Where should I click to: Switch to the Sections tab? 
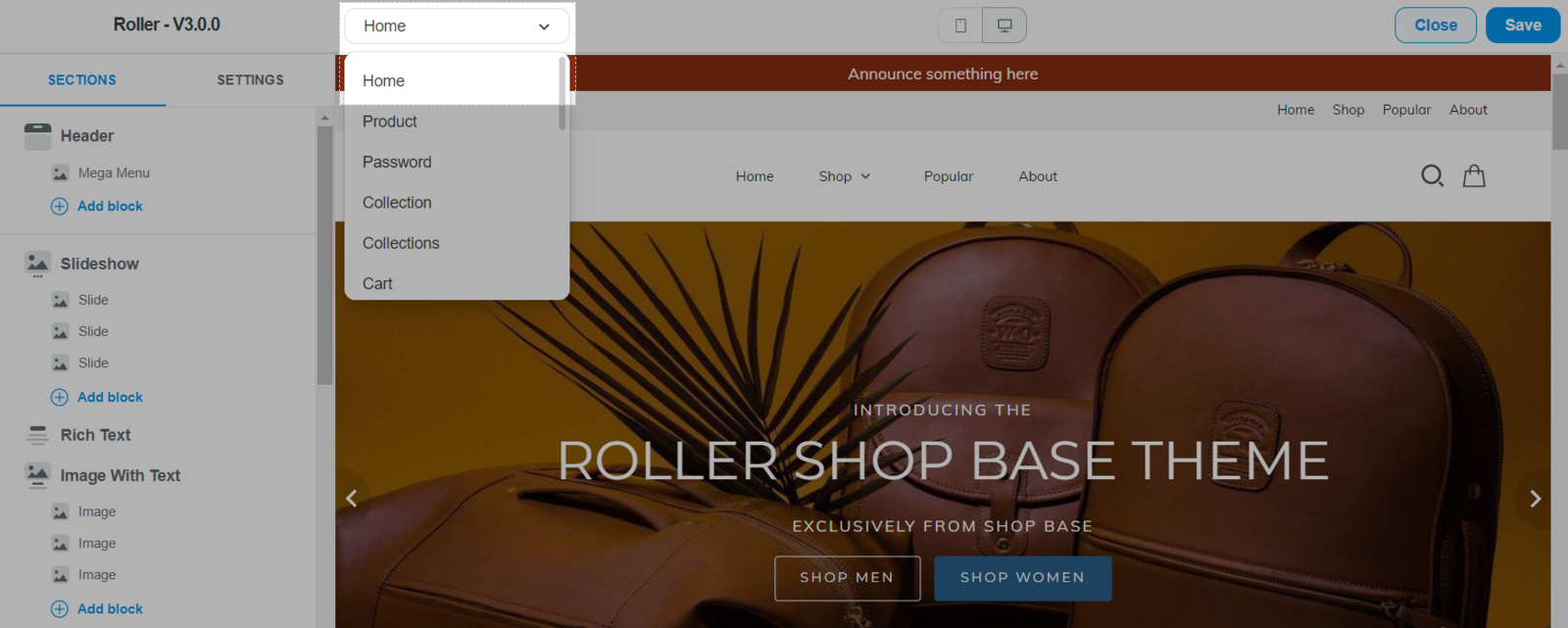point(82,80)
